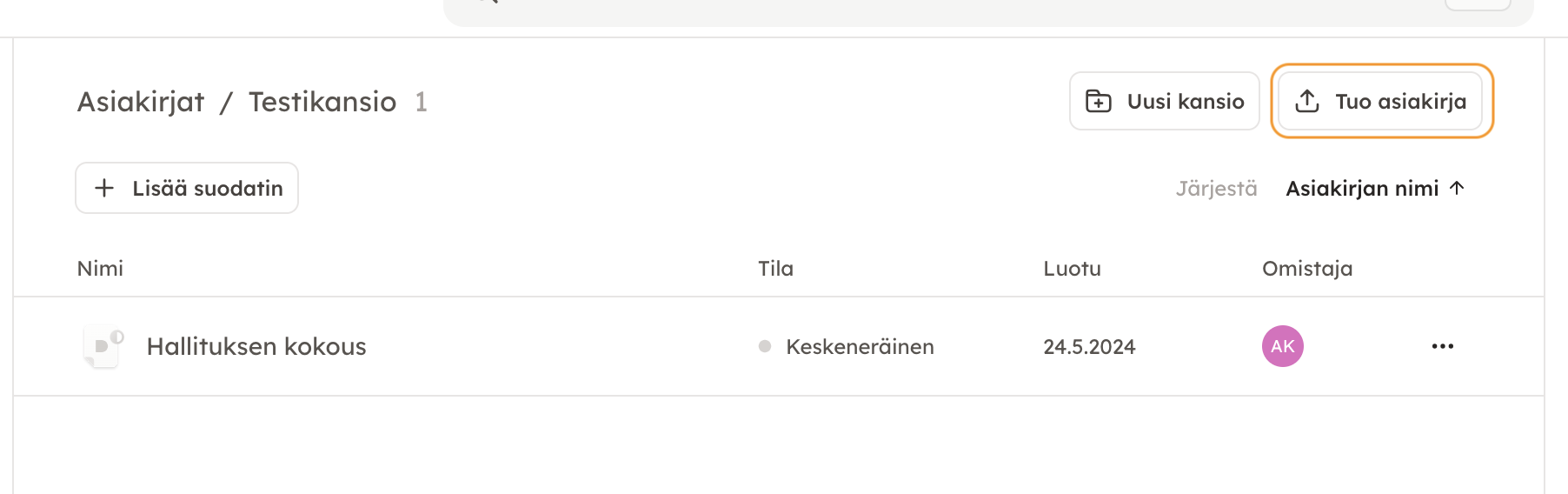Add a filter with Lisää suodatin
This screenshot has width=1568, height=494.
pyautogui.click(x=207, y=188)
